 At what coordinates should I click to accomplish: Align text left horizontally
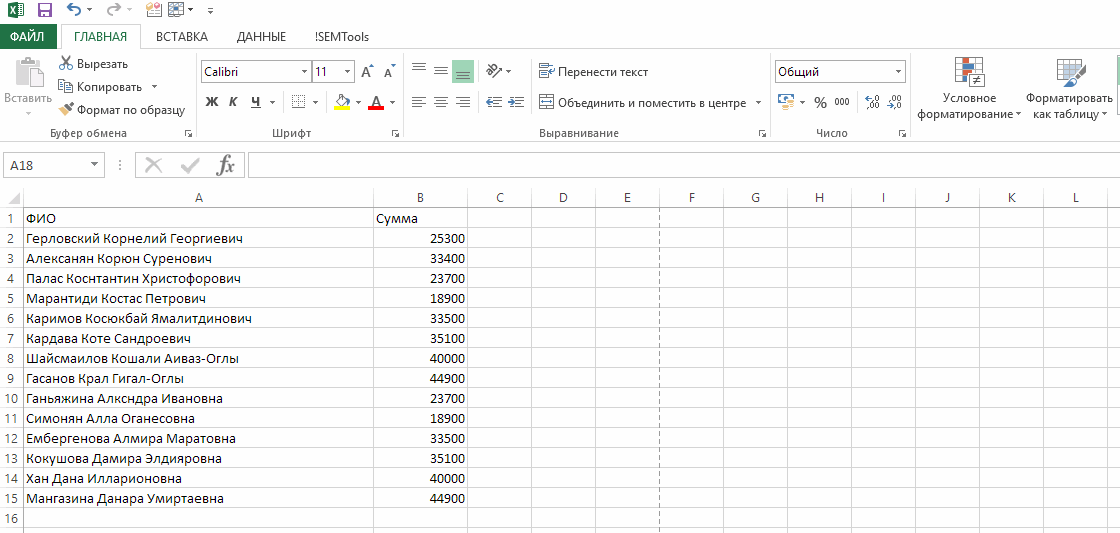click(x=419, y=102)
